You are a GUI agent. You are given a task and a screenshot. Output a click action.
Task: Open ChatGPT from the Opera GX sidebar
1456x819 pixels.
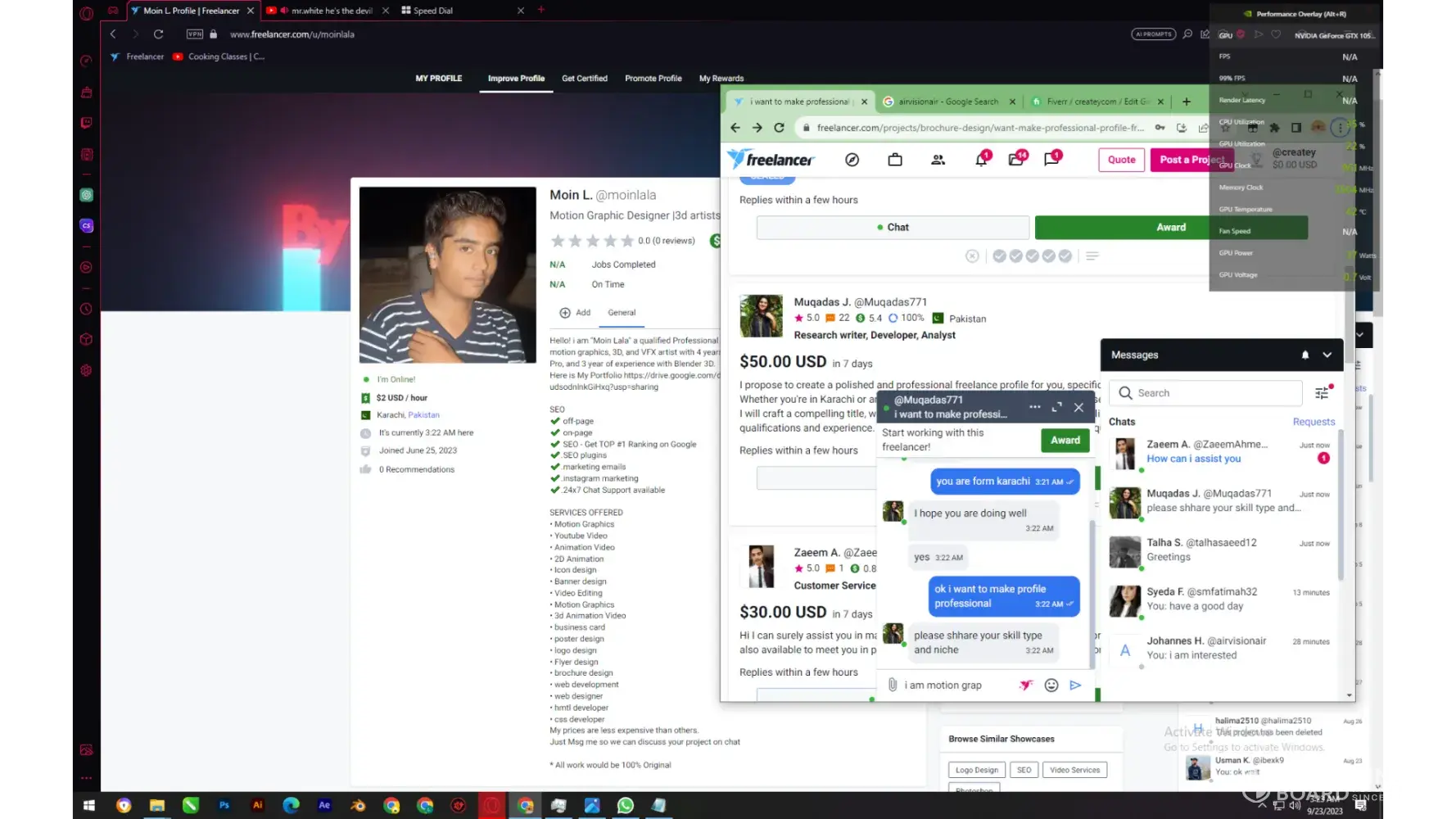(86, 195)
